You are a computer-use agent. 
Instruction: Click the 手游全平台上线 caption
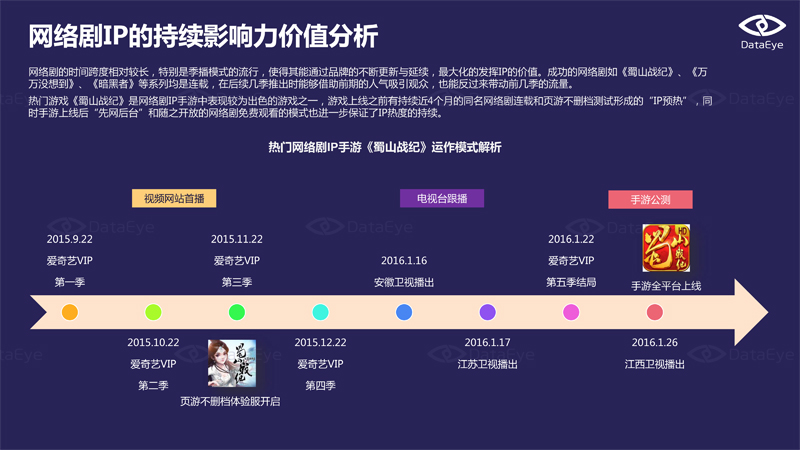click(666, 286)
